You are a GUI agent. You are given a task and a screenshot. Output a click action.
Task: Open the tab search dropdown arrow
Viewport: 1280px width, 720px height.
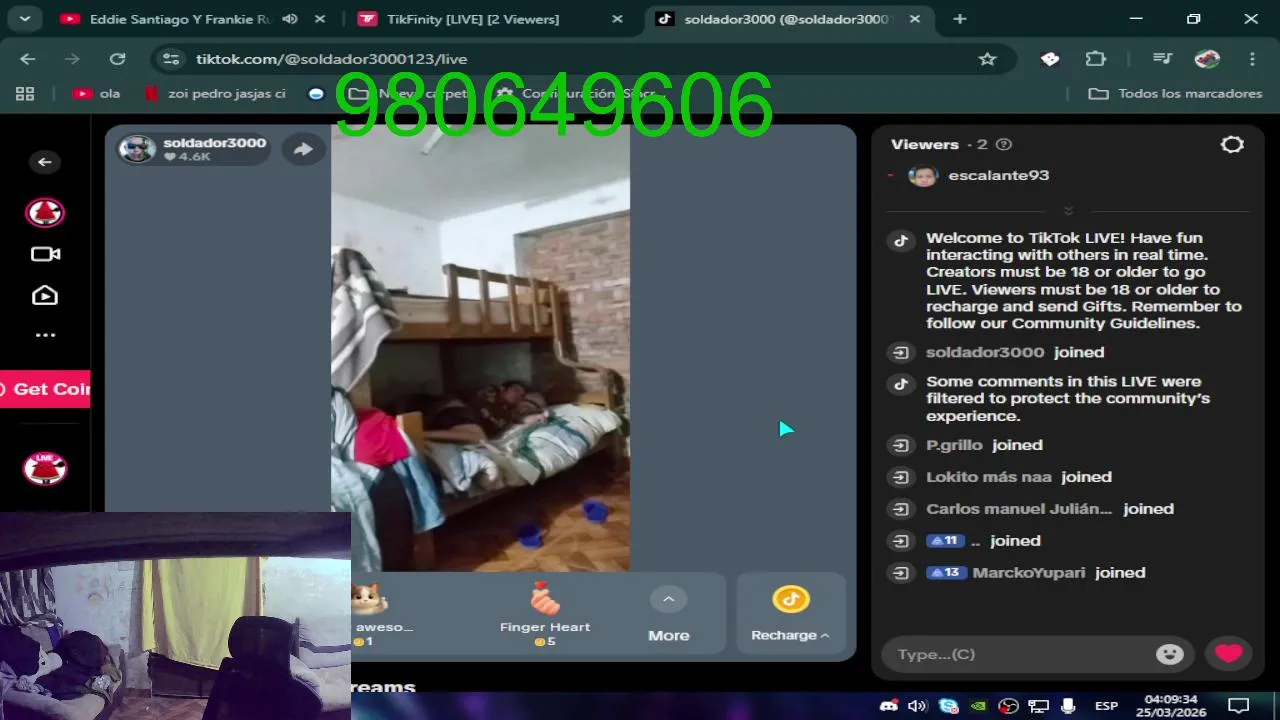point(24,19)
